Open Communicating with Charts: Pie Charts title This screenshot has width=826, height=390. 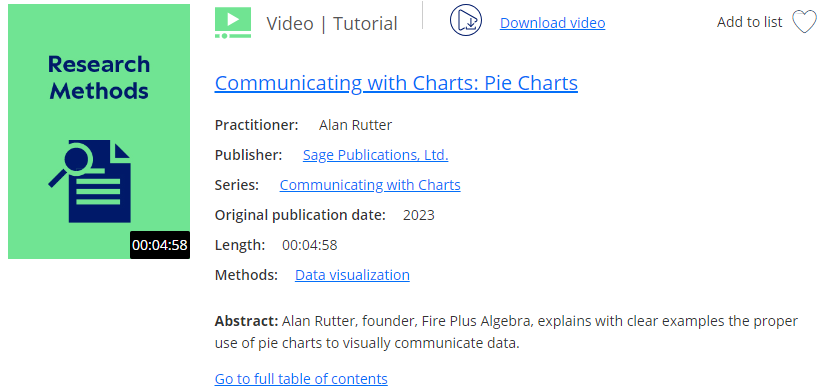point(396,83)
